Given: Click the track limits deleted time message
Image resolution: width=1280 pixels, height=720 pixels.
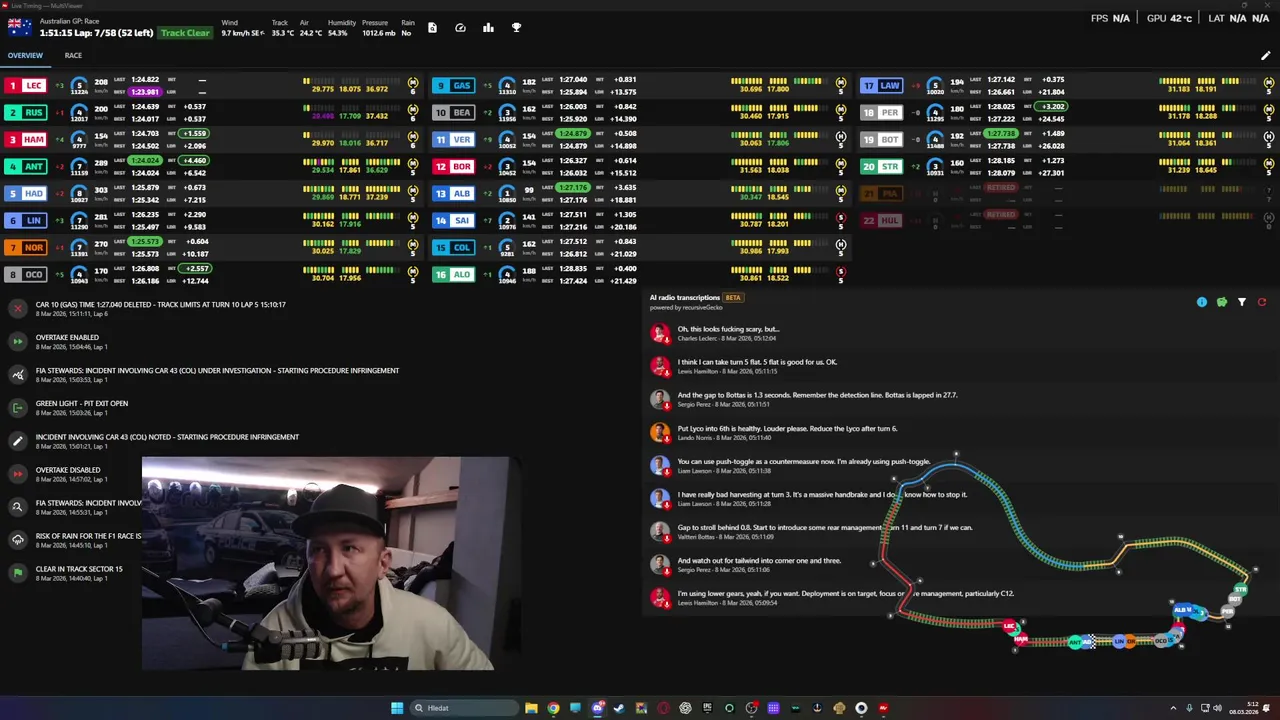Looking at the screenshot, I should (x=161, y=305).
